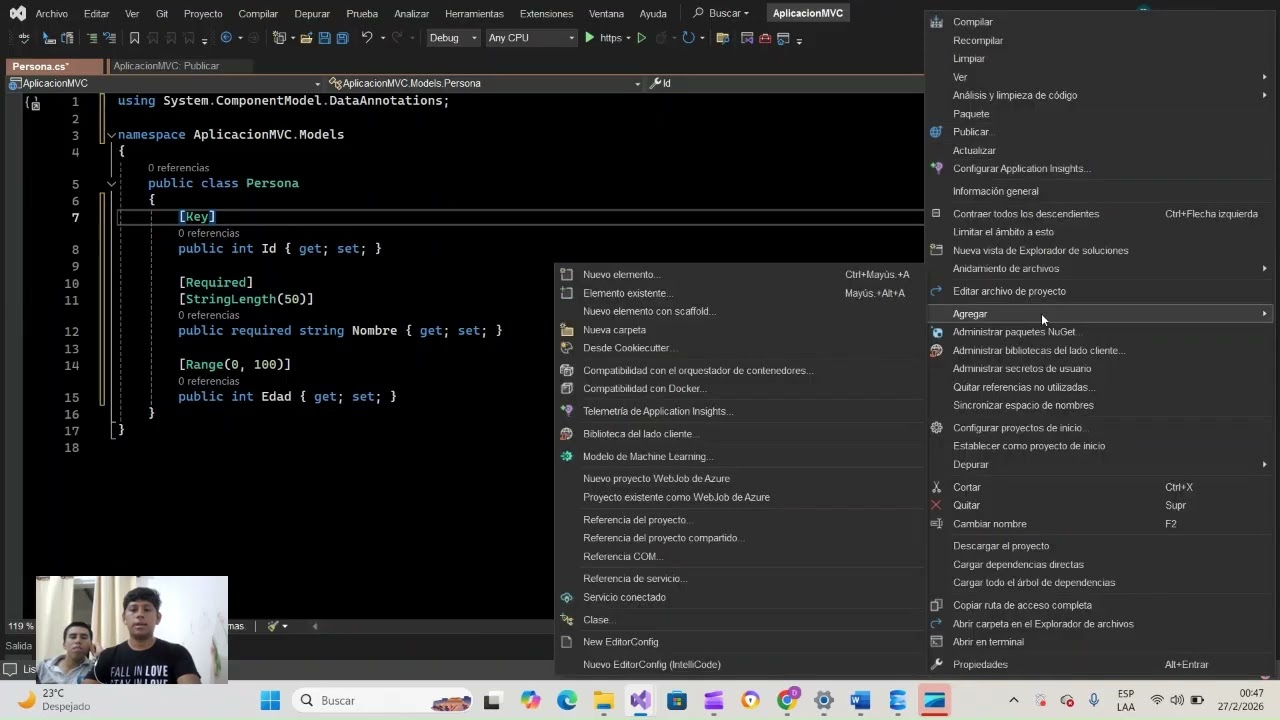Image resolution: width=1280 pixels, height=720 pixels.
Task: Choose Referencia del proyecto option
Action: click(x=739, y=520)
